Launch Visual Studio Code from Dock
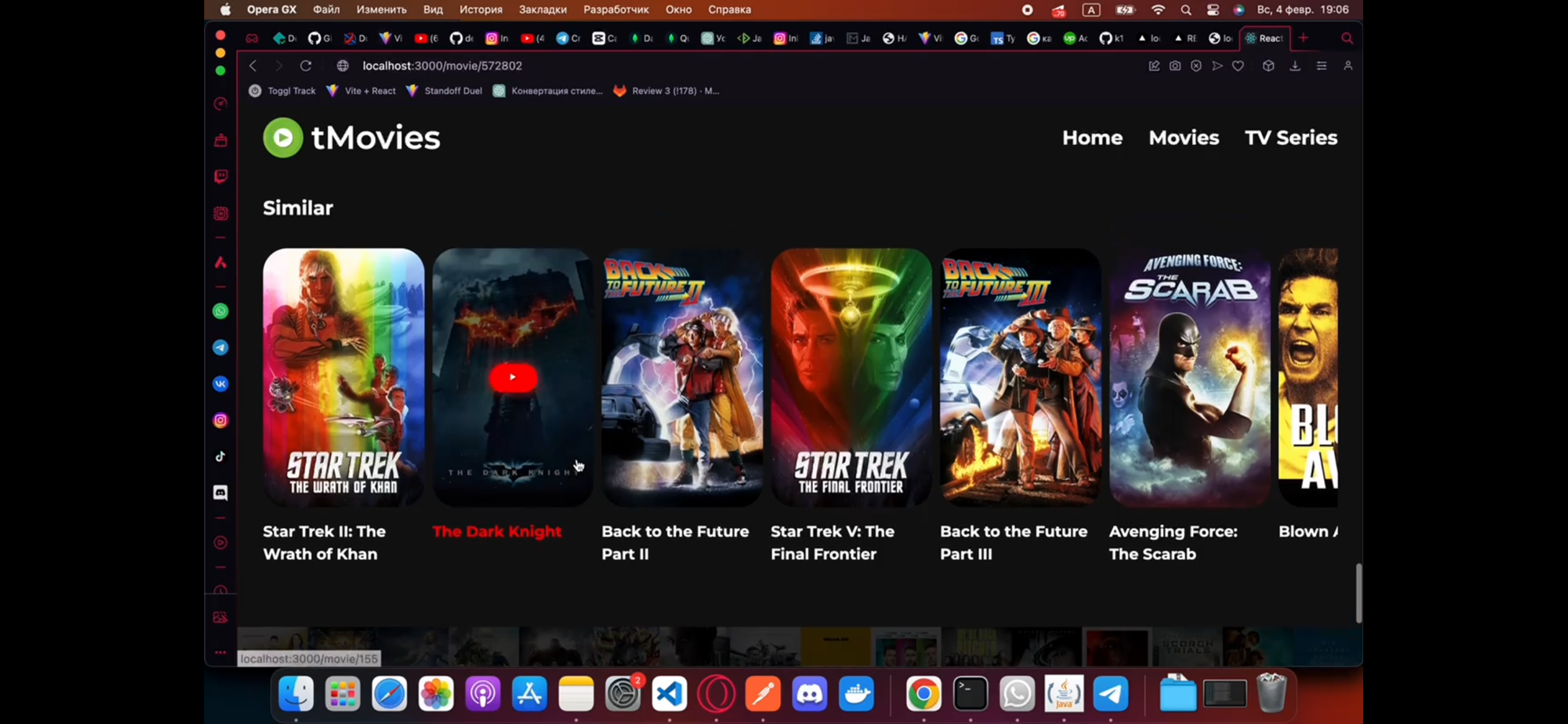The width and height of the screenshot is (1568, 724). coord(669,693)
